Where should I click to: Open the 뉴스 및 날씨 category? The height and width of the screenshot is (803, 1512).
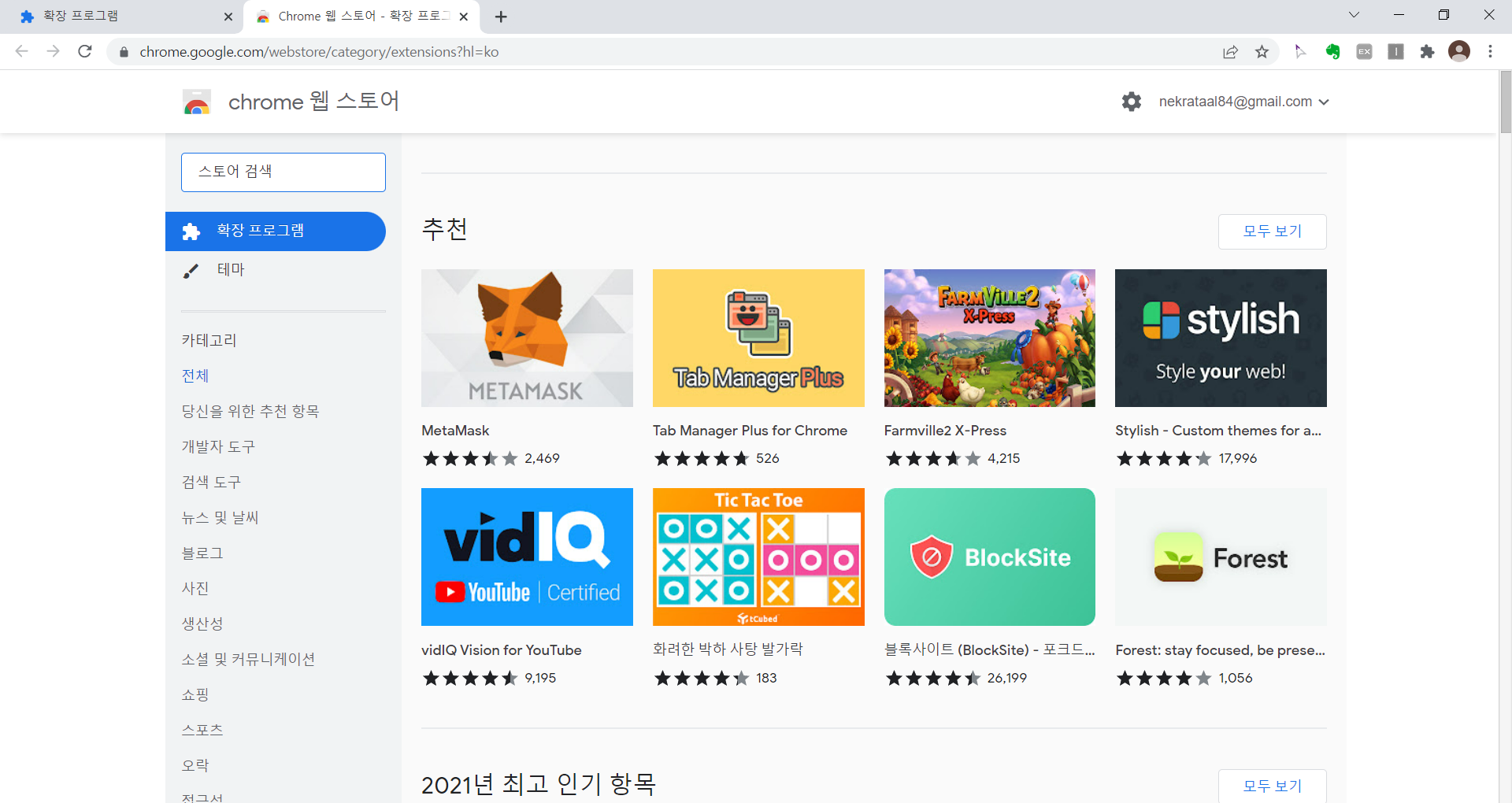pos(220,518)
